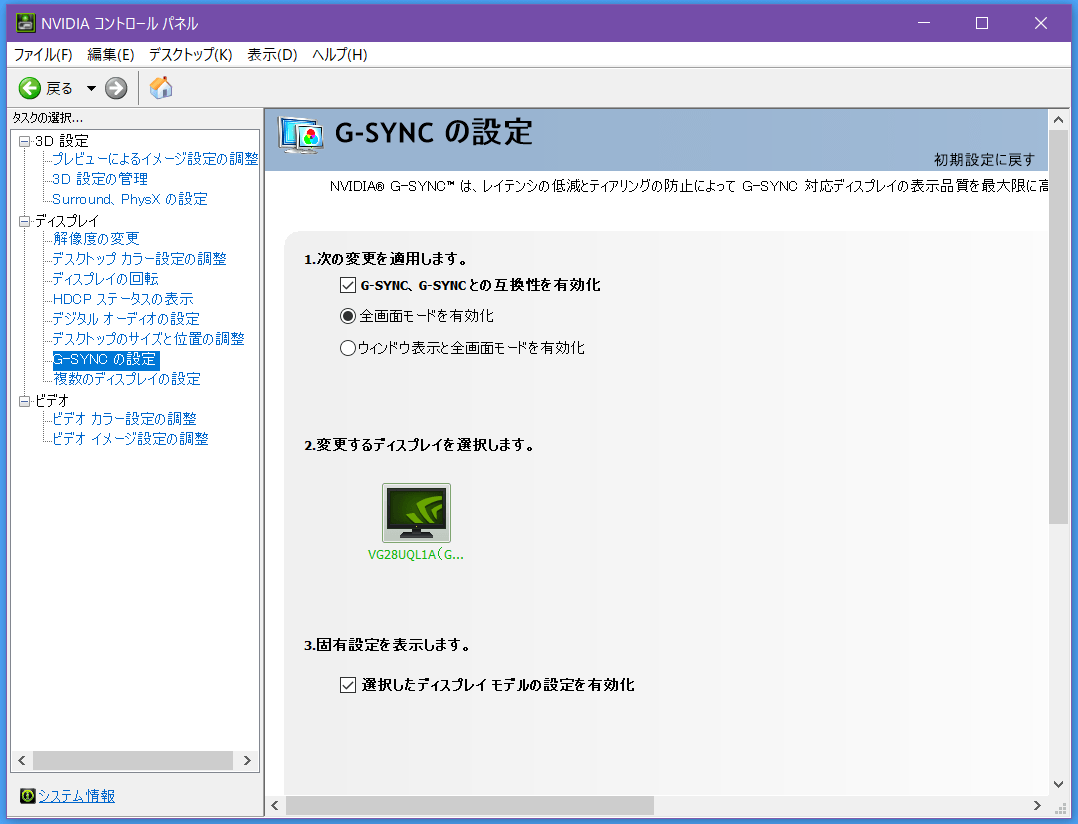This screenshot has height=824, width=1078.
Task: Open ビデオ カラー設定の調整 page
Action: point(124,419)
